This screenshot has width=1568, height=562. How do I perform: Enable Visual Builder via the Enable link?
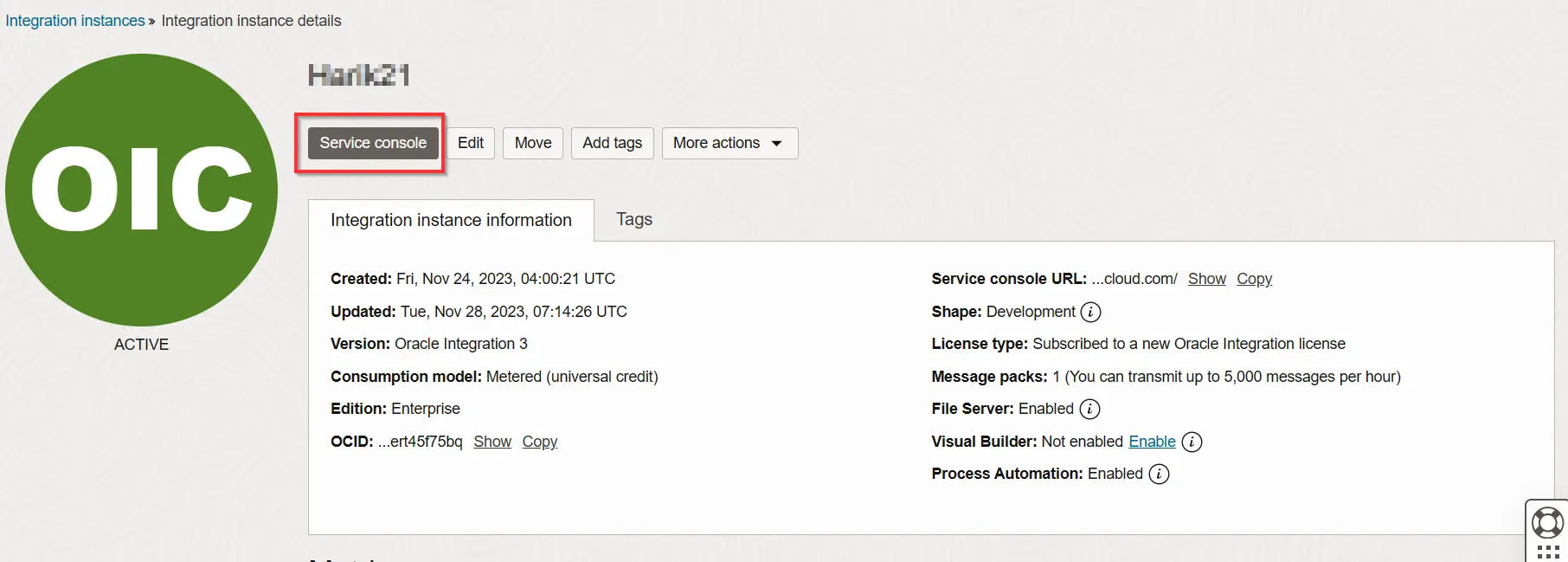coord(1152,442)
